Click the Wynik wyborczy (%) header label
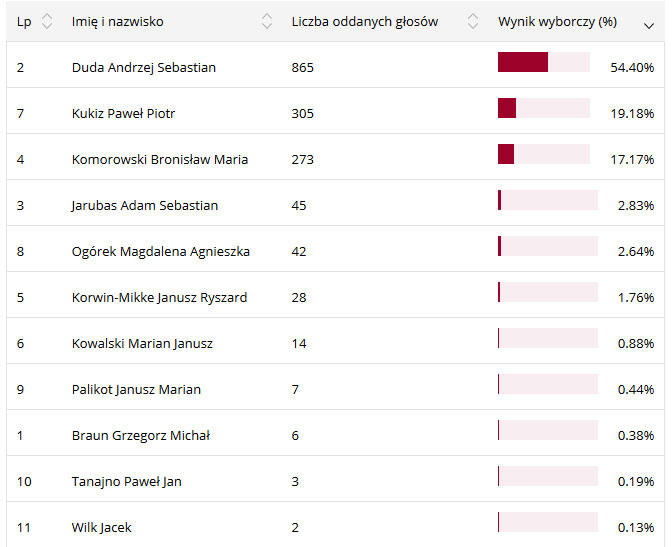Screen dimensions: 672x547 click(x=557, y=22)
